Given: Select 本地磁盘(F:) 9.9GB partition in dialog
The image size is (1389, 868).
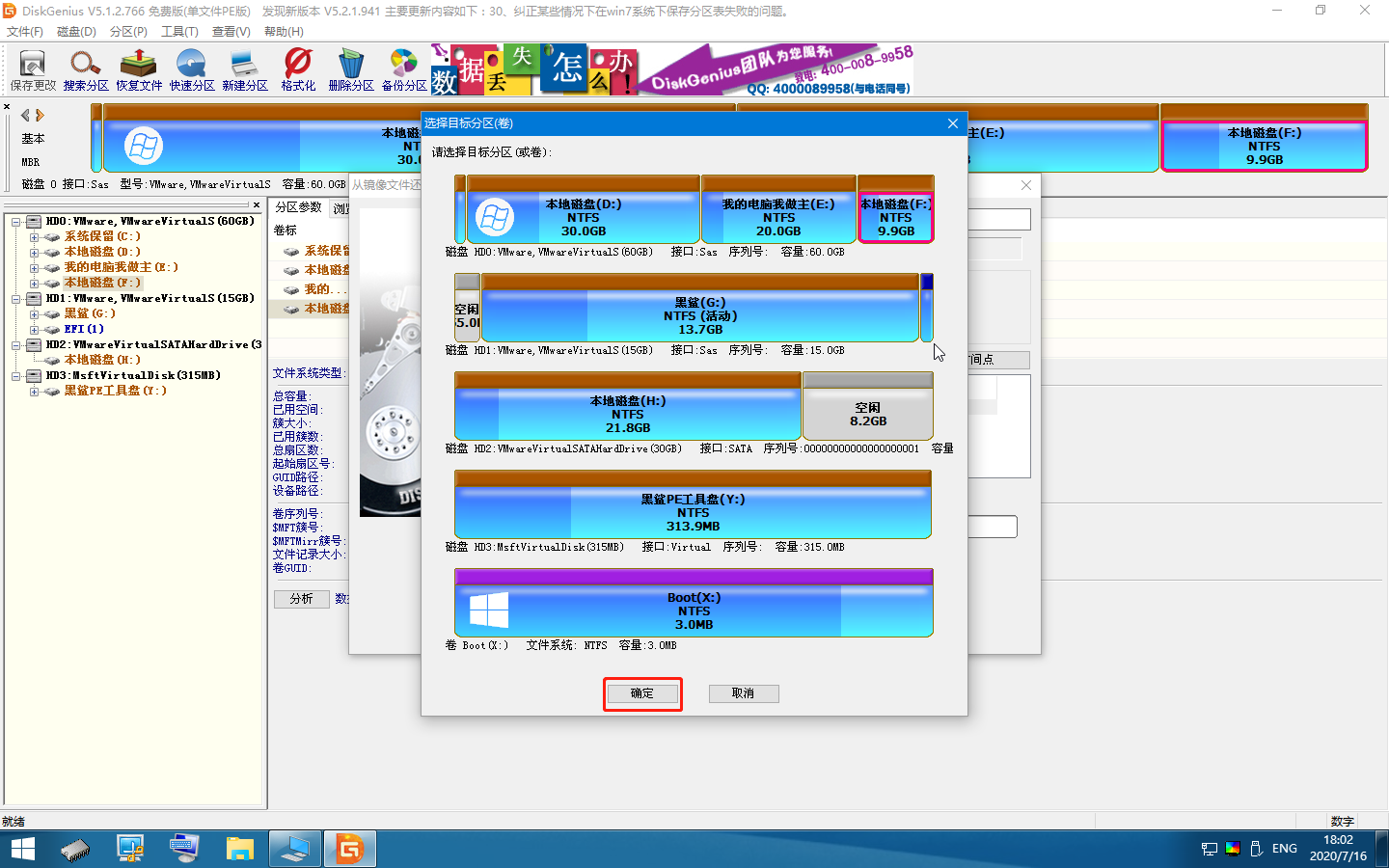Looking at the screenshot, I should [896, 209].
